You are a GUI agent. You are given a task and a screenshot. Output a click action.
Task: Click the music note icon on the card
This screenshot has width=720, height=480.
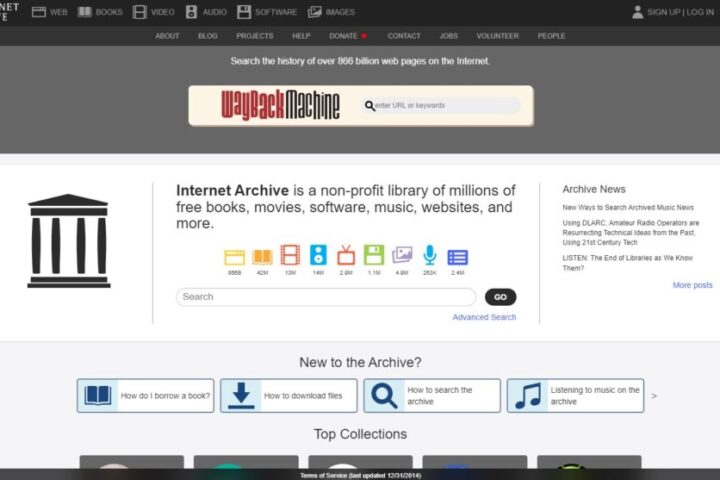pos(528,395)
